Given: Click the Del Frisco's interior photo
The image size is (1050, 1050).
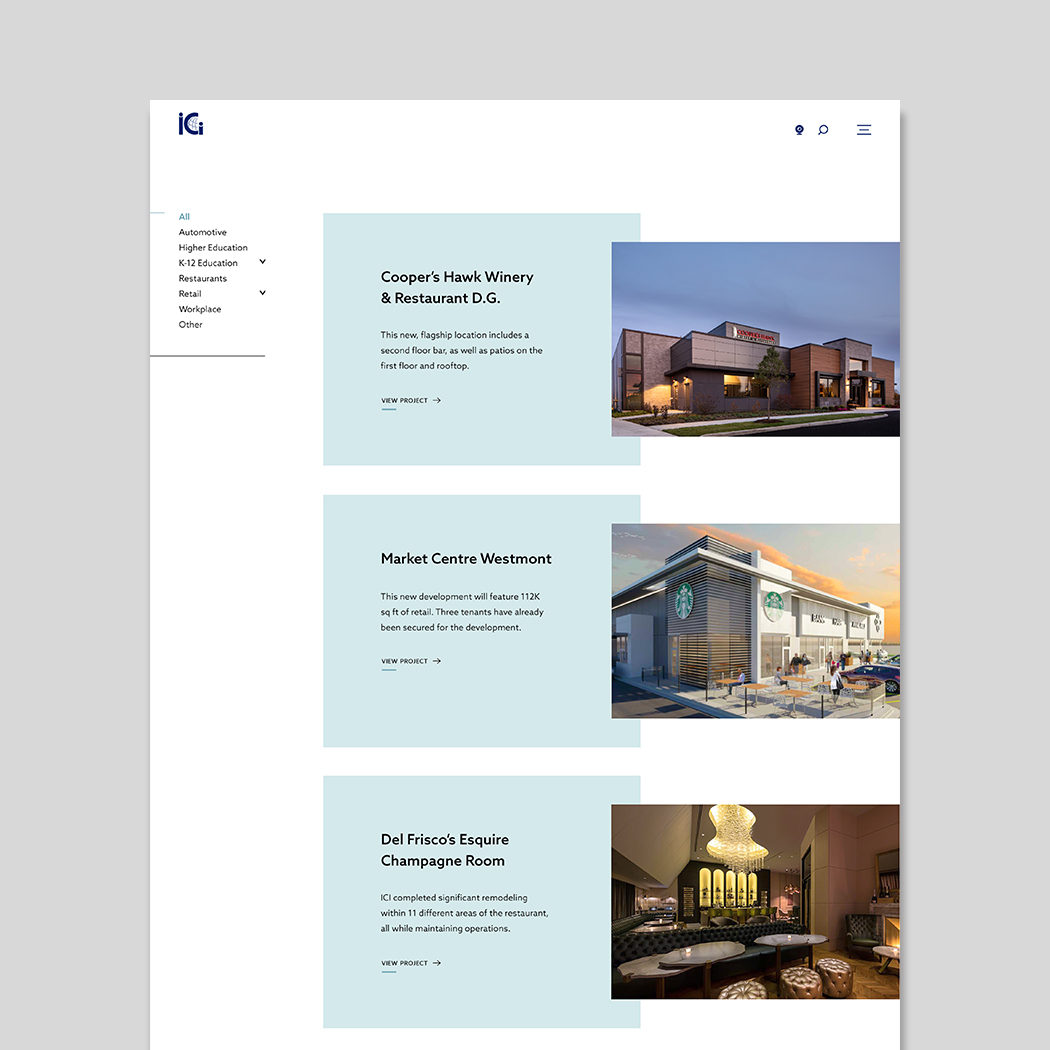Looking at the screenshot, I should (x=755, y=902).
